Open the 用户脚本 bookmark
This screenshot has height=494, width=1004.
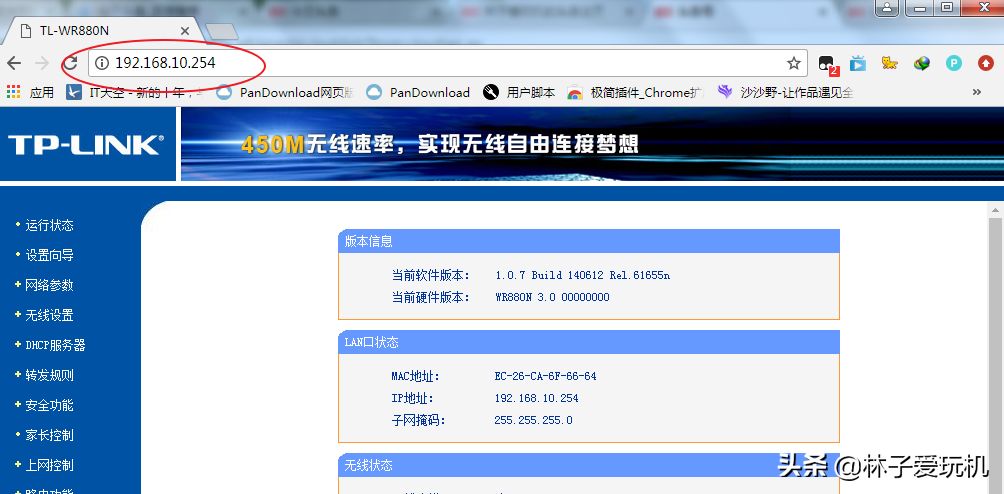519,92
